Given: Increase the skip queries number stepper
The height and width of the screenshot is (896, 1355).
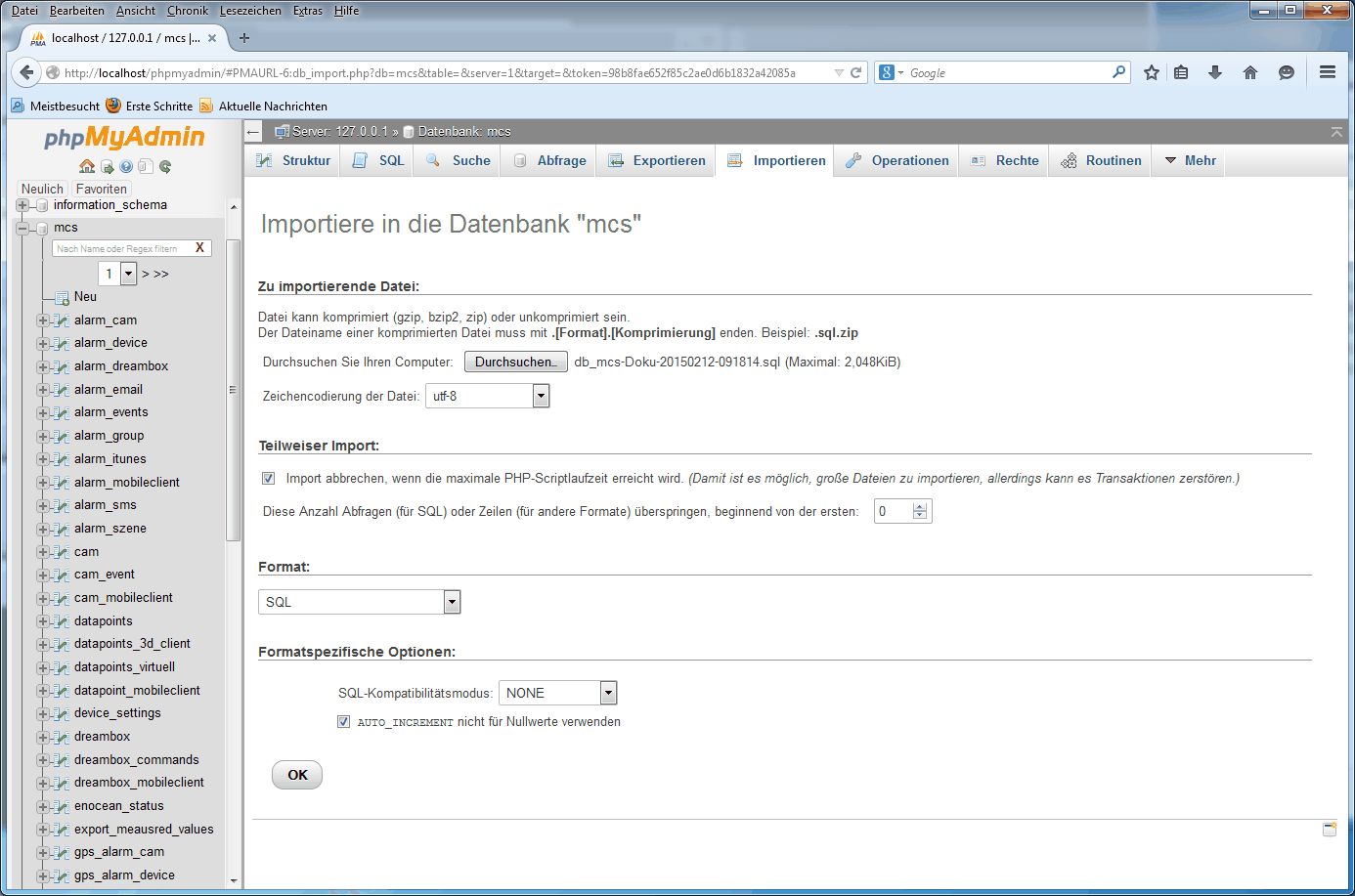Looking at the screenshot, I should 919,507.
